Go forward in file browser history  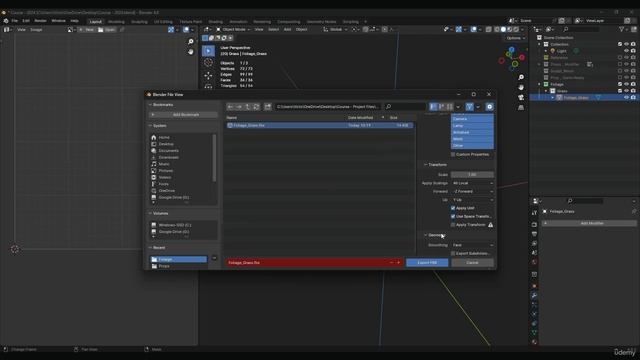click(x=239, y=107)
